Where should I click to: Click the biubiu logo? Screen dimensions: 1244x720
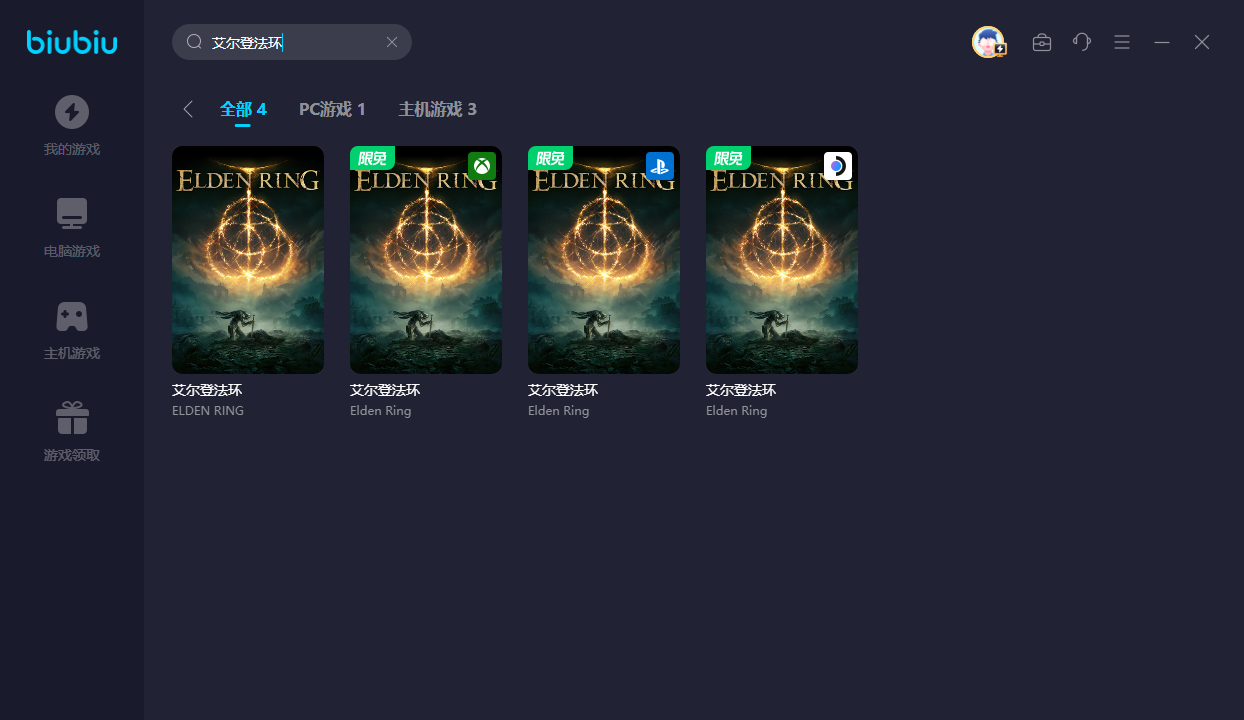point(72,42)
